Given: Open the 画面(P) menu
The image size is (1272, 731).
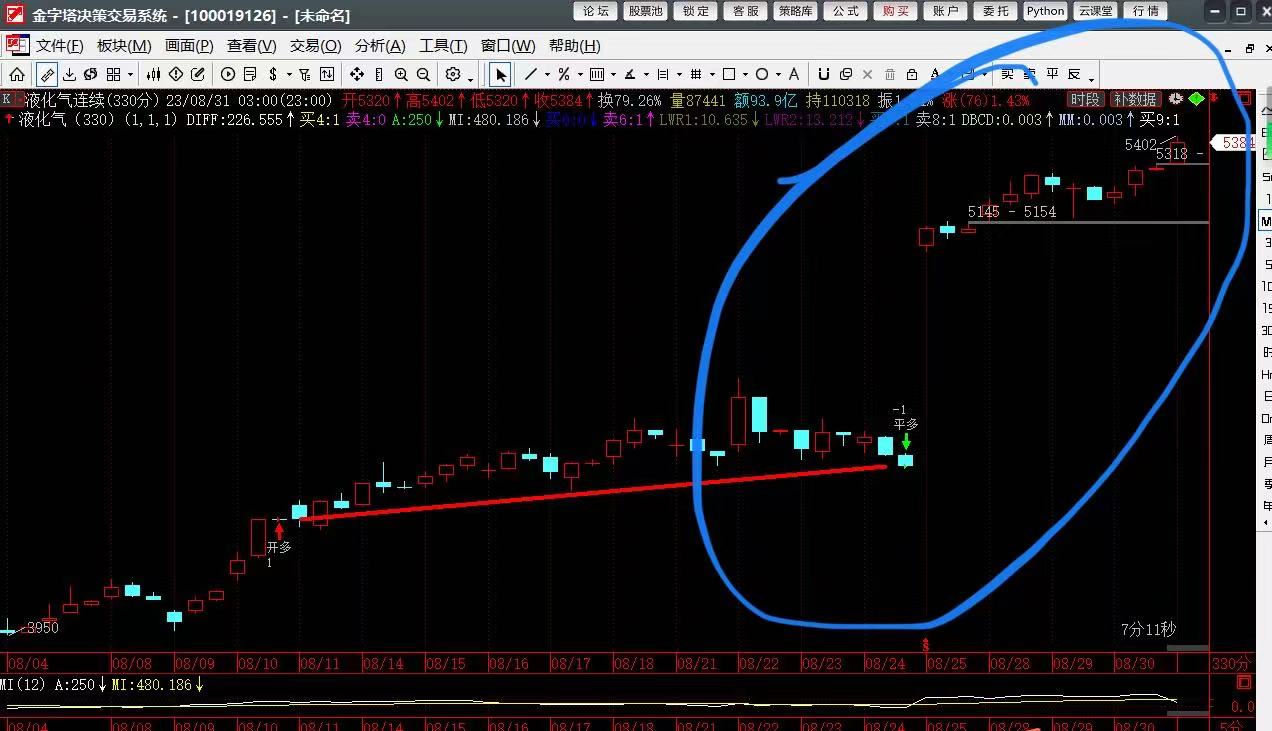Looking at the screenshot, I should coord(189,46).
